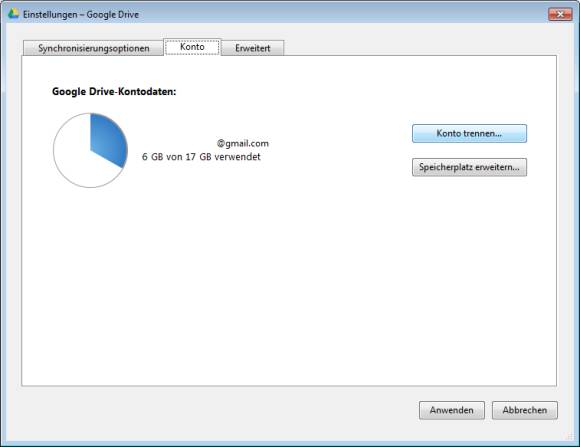The width and height of the screenshot is (580, 447).
Task: Switch to the Synchronisierungsoptionen tab
Action: [94, 48]
